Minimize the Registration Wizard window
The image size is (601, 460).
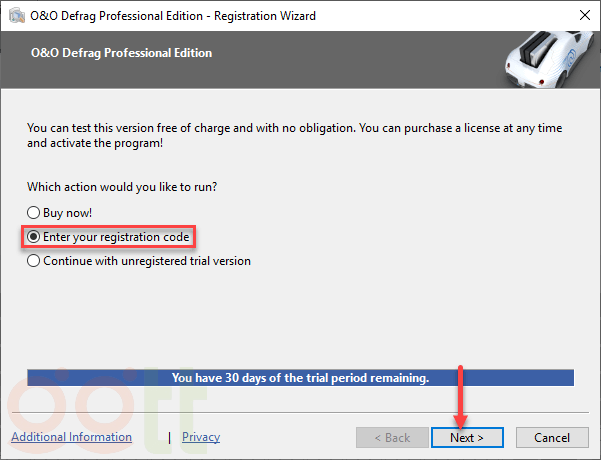[x=487, y=15]
